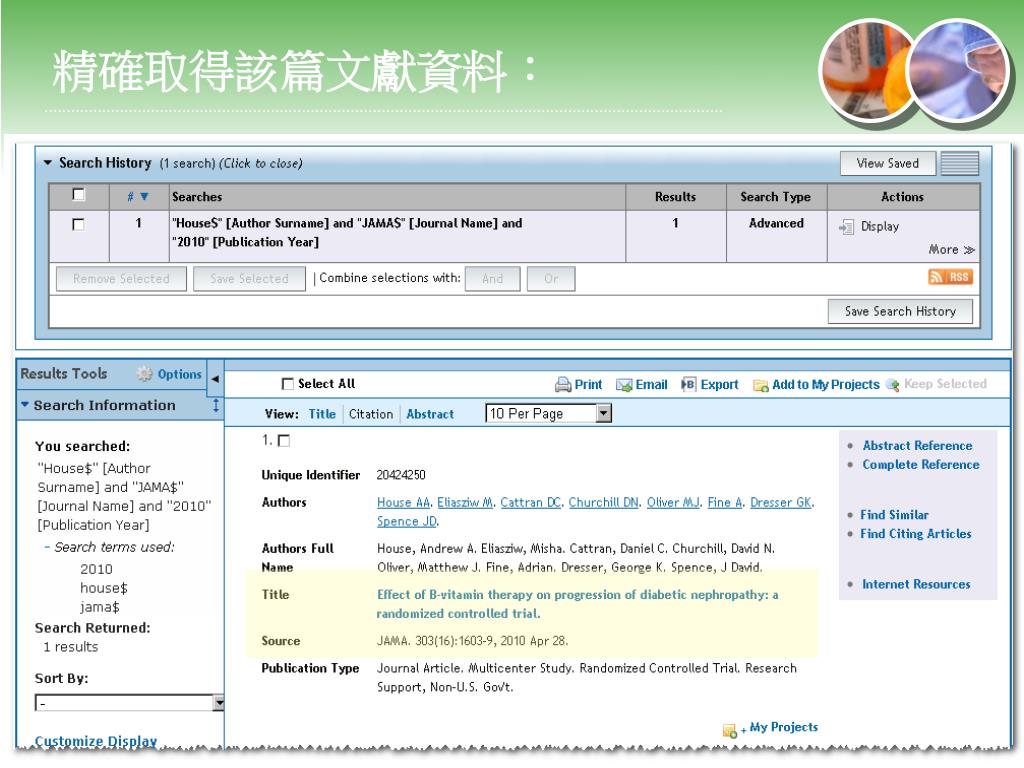Open the Sort By dropdown

point(129,703)
